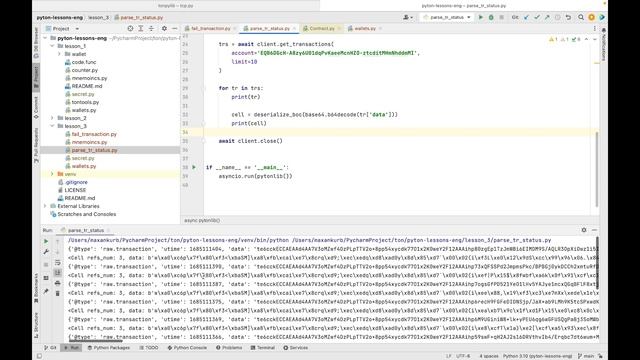Click Python 3.10 interpreter in the status bar
Image resolution: width=640 pixels, height=360 pixels.
tap(537, 356)
